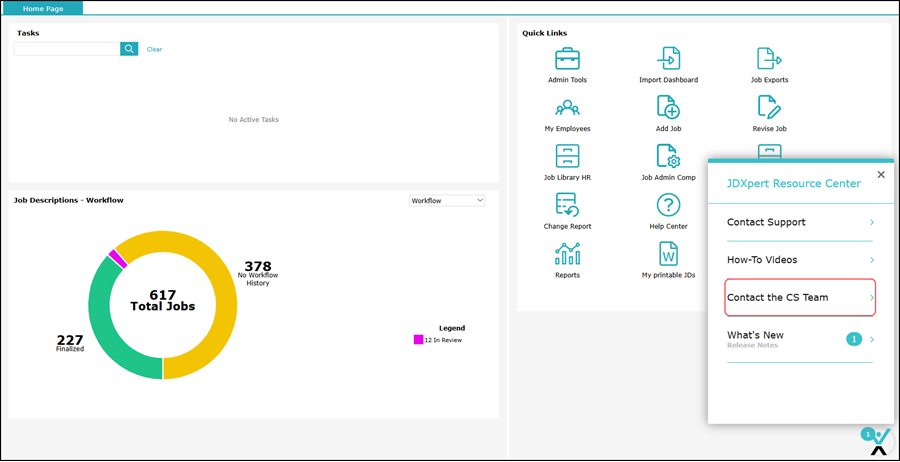Open the Revise Job icon
Image resolution: width=900 pixels, height=462 pixels.
pyautogui.click(x=769, y=108)
